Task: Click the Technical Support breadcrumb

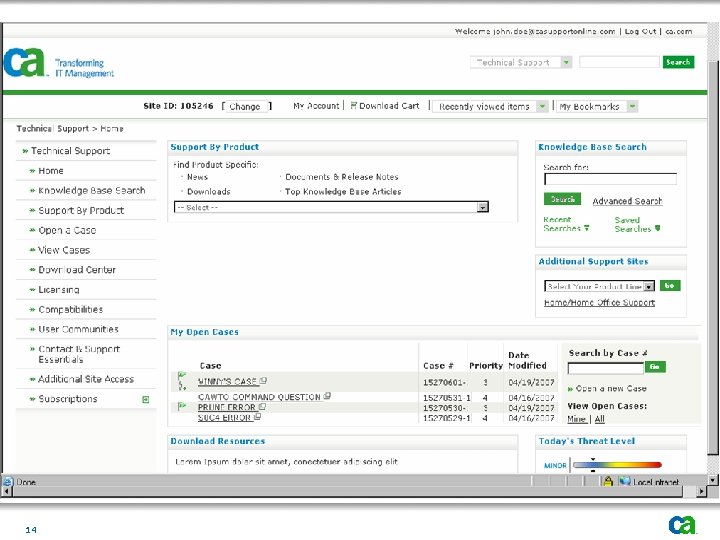Action: (52, 129)
